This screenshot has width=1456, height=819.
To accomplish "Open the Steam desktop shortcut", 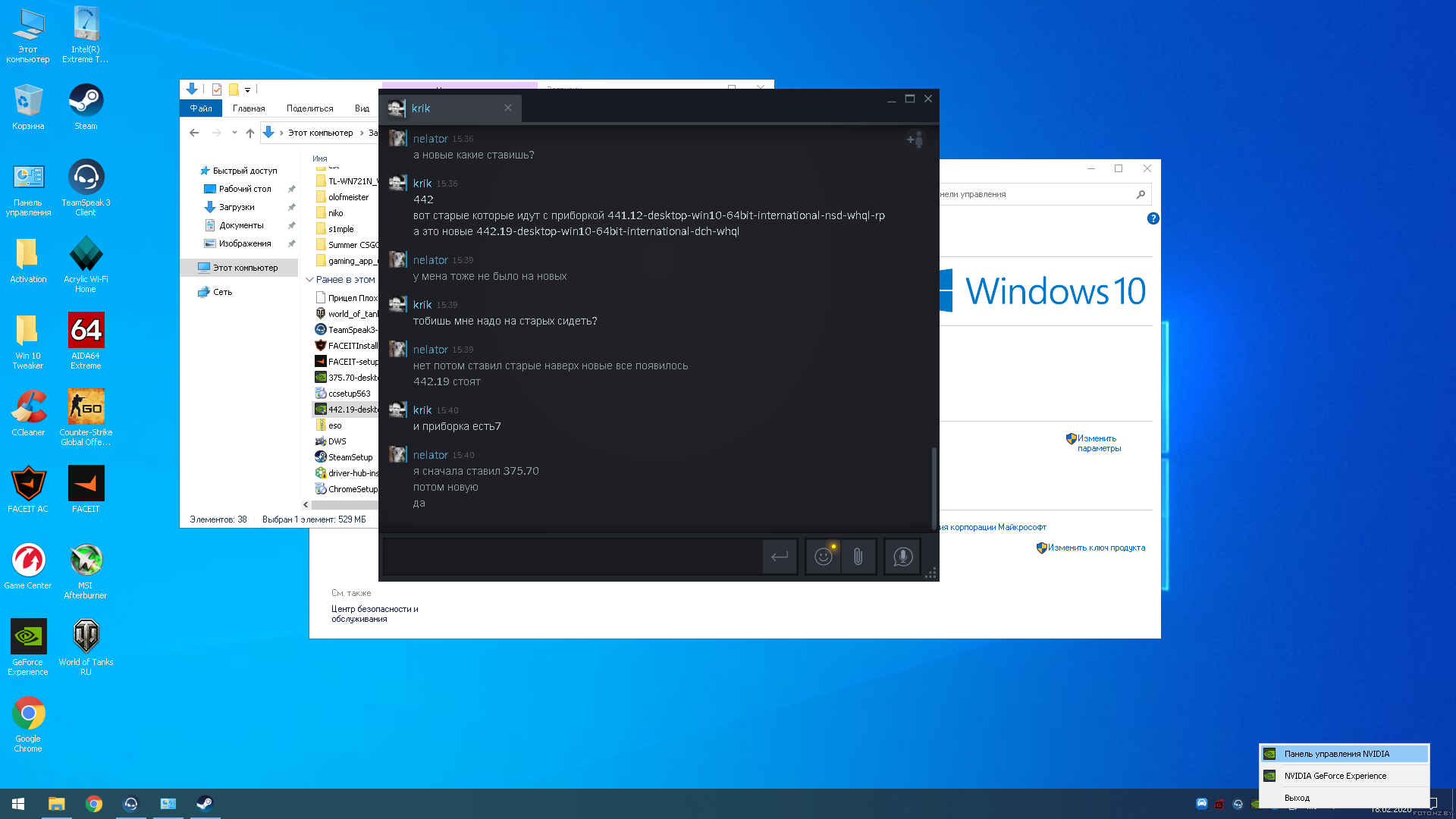I will (86, 107).
